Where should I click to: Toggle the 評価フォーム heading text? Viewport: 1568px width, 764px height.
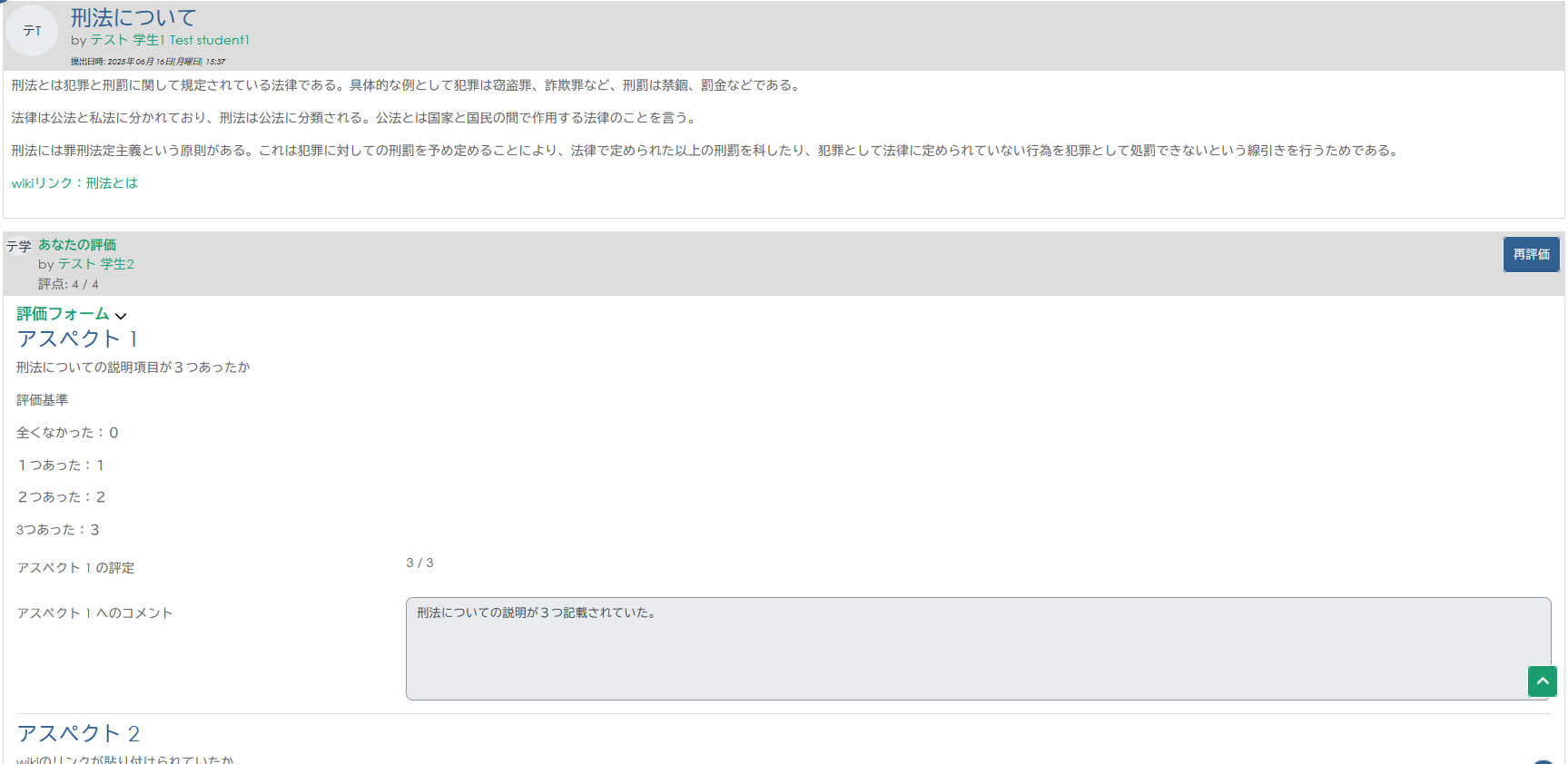tap(63, 314)
